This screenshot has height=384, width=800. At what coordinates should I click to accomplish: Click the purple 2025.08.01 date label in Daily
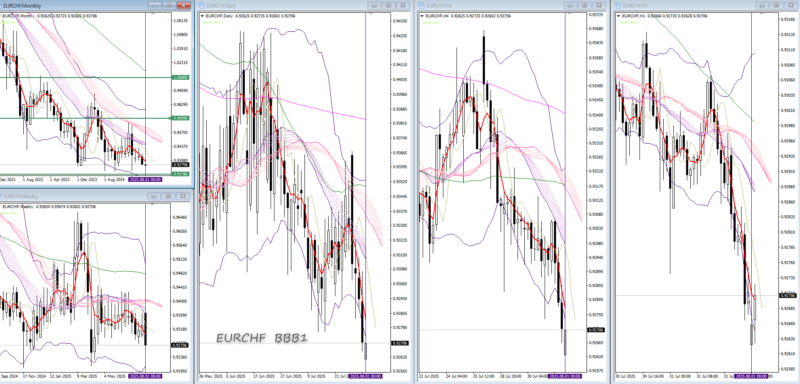pos(365,376)
